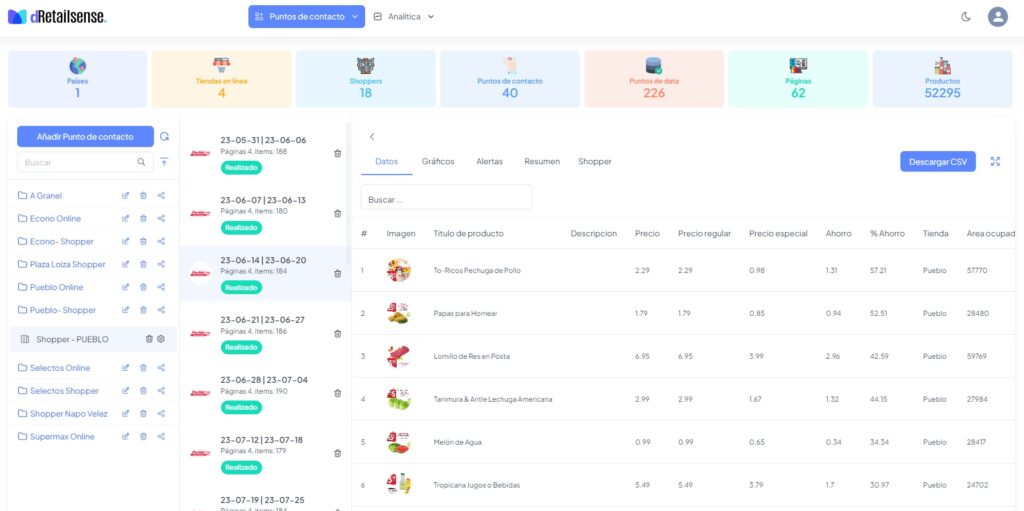This screenshot has width=1024, height=511.
Task: Click Añadir Punto de contacto button
Action: (x=86, y=137)
